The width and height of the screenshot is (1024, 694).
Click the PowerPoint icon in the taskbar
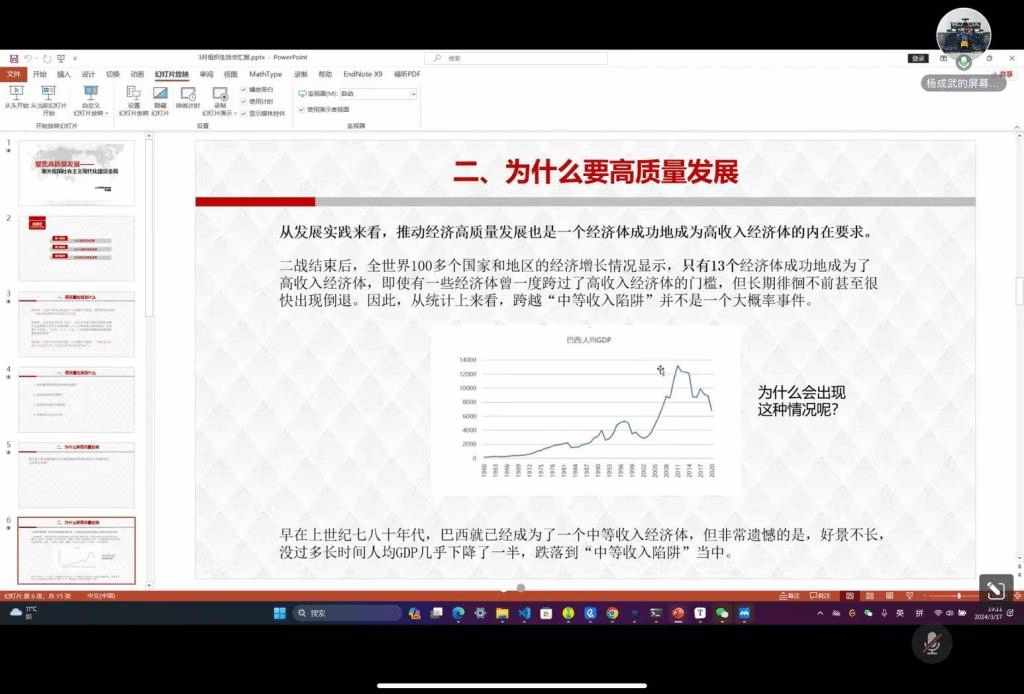tap(678, 612)
